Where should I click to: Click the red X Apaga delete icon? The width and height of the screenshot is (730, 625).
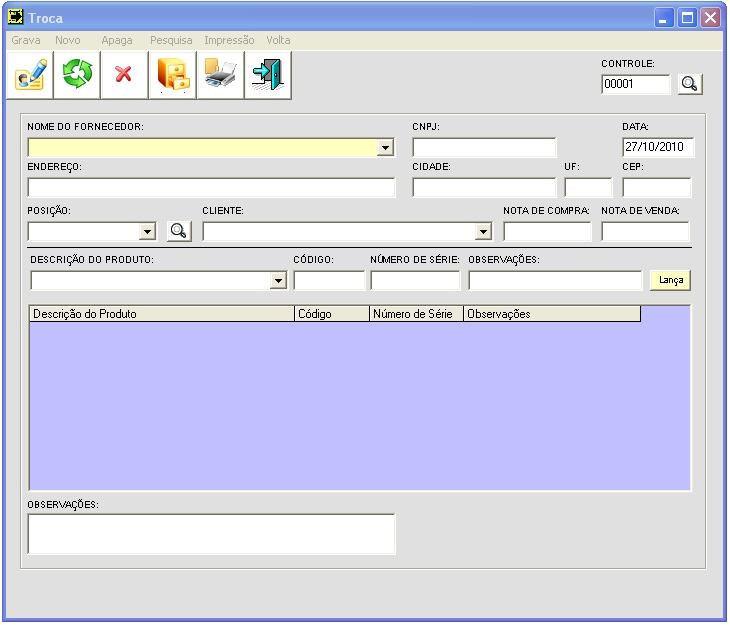click(x=125, y=75)
